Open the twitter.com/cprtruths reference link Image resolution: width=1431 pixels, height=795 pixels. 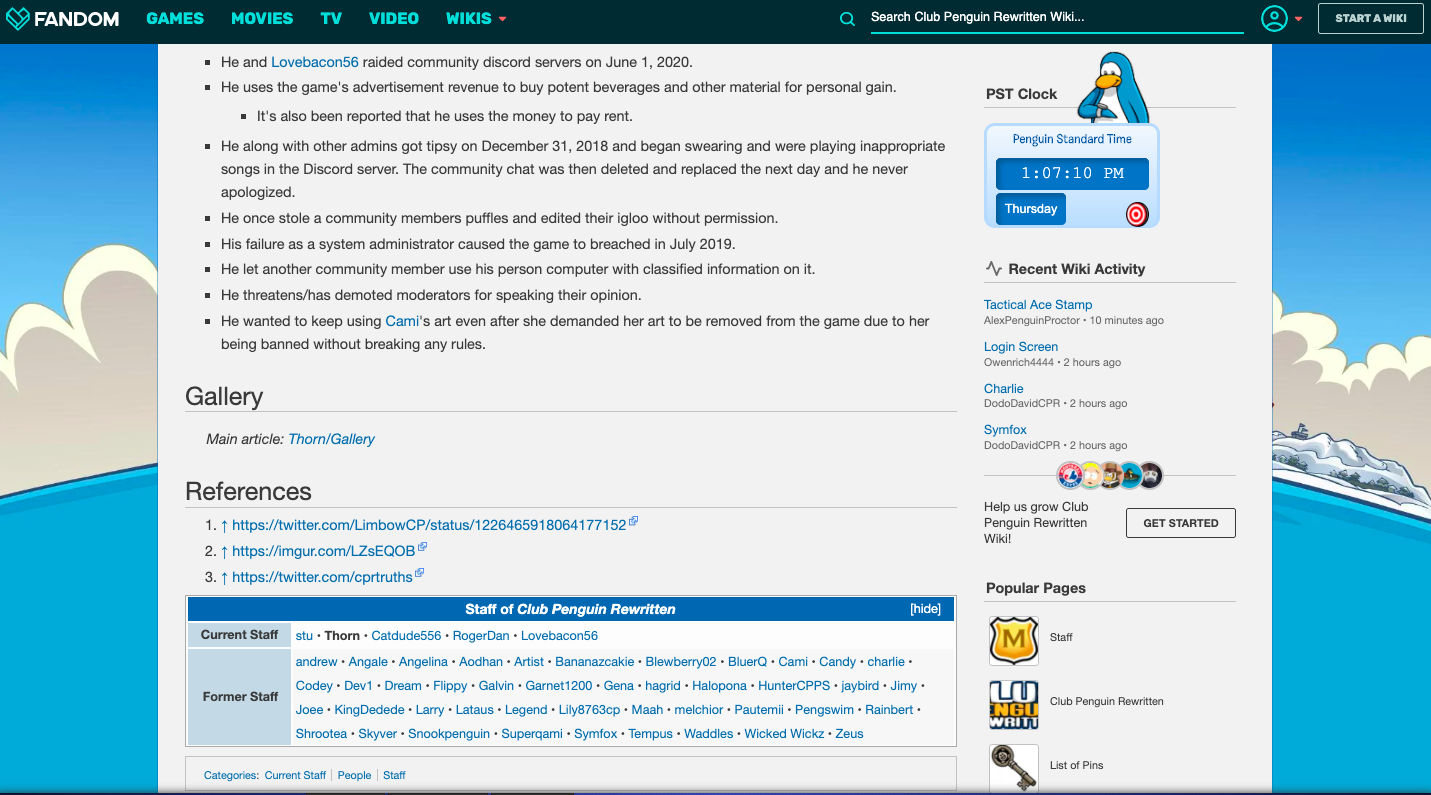[322, 577]
